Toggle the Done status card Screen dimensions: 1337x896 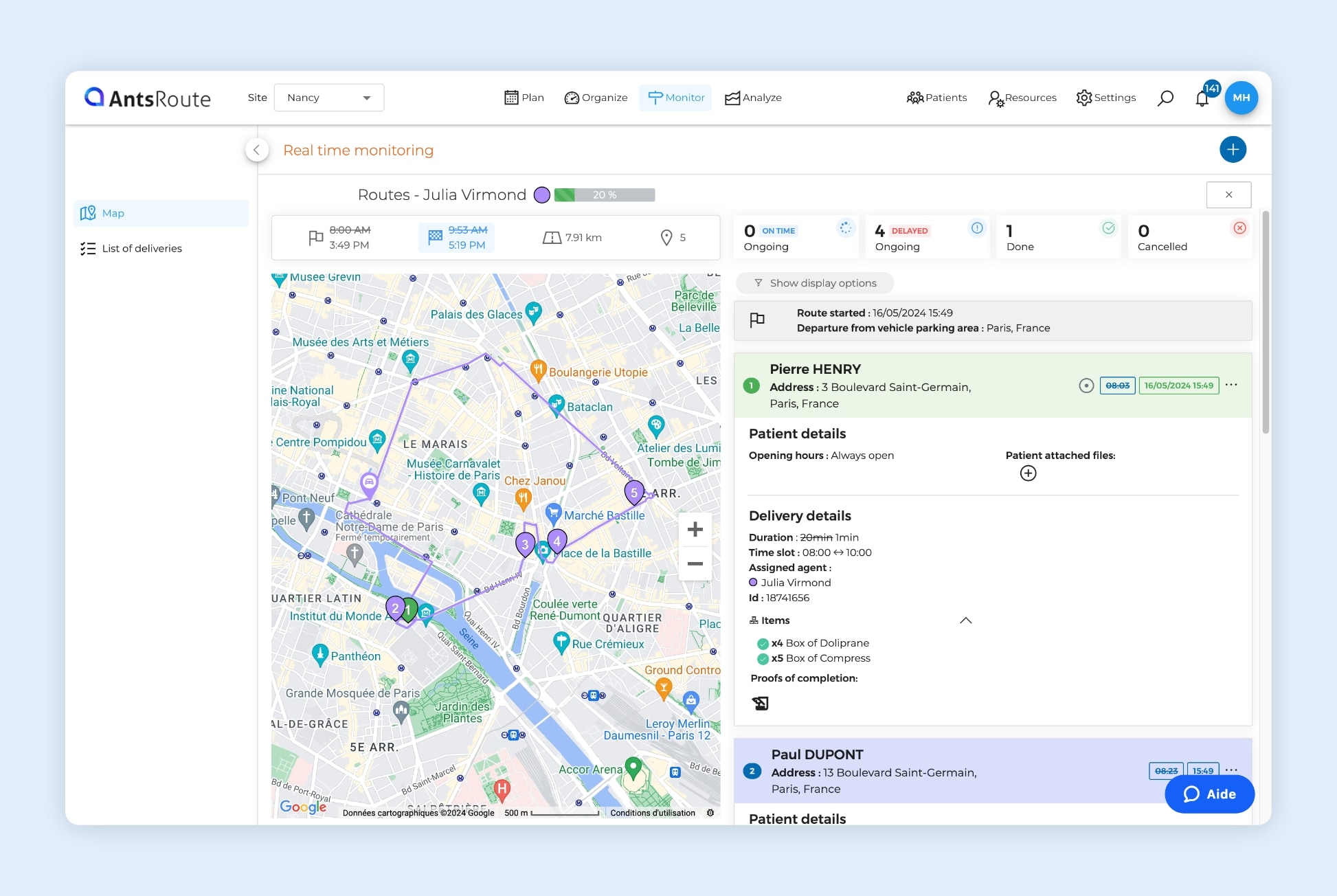coord(1058,237)
